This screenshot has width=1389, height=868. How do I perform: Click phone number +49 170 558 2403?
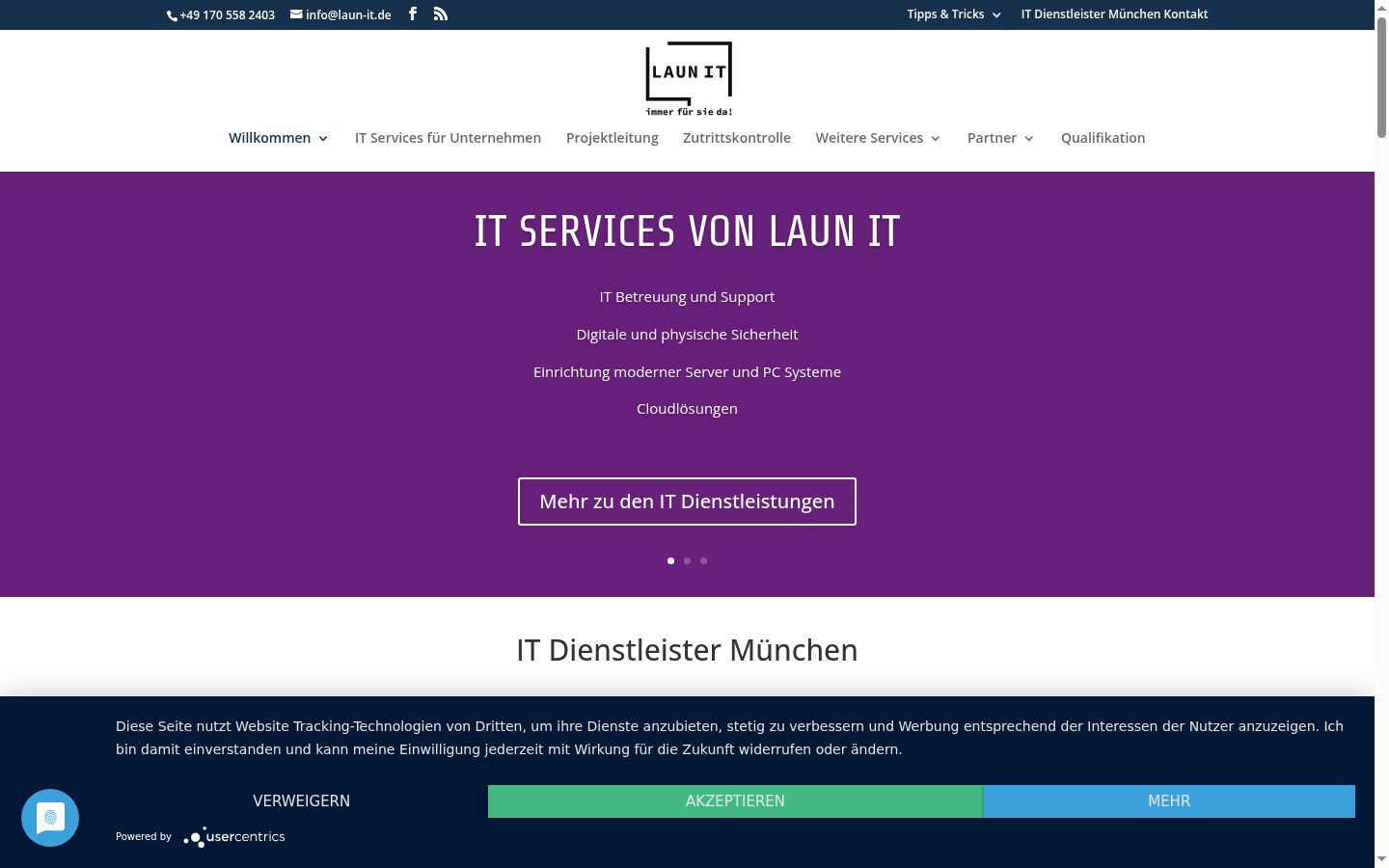tap(227, 14)
